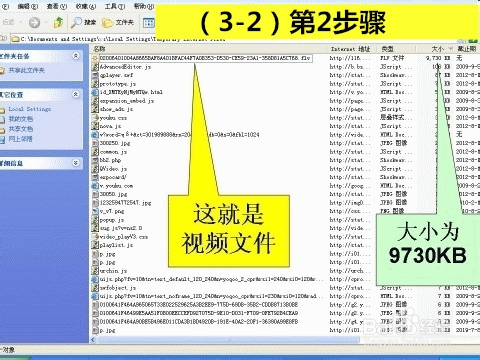Select the bb2.php file icon
The height and width of the screenshot is (360, 480).
pos(95,160)
